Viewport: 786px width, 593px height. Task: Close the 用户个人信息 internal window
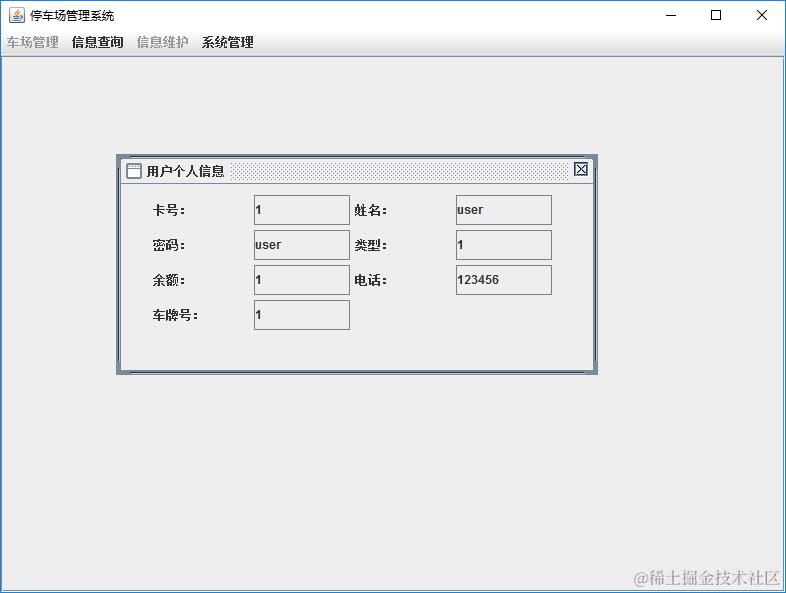point(580,169)
